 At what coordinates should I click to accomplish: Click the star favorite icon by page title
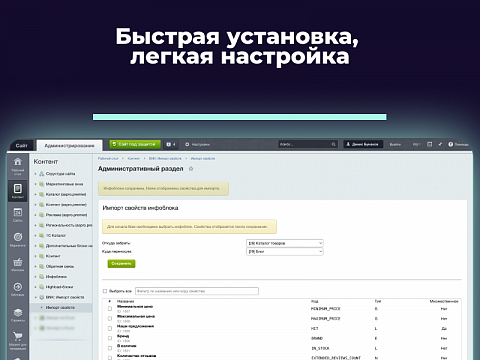click(x=191, y=169)
